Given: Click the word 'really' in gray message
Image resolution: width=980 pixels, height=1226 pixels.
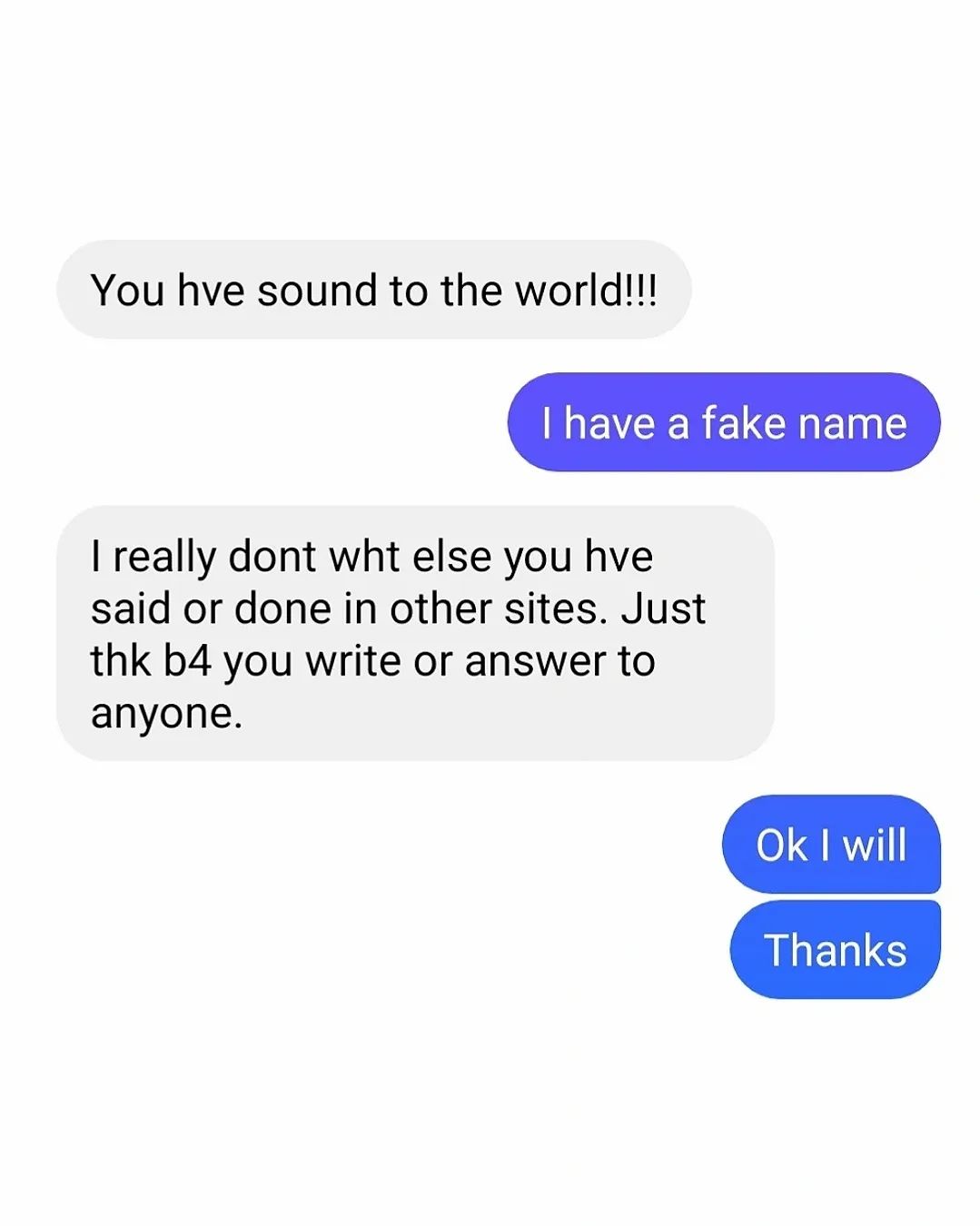Looking at the screenshot, I should pyautogui.click(x=164, y=558).
